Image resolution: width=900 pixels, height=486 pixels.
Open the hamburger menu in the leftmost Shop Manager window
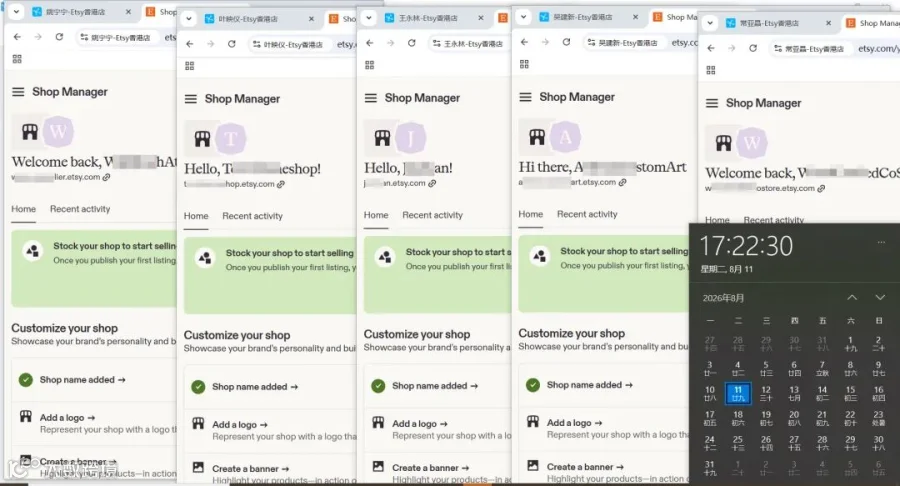(18, 92)
